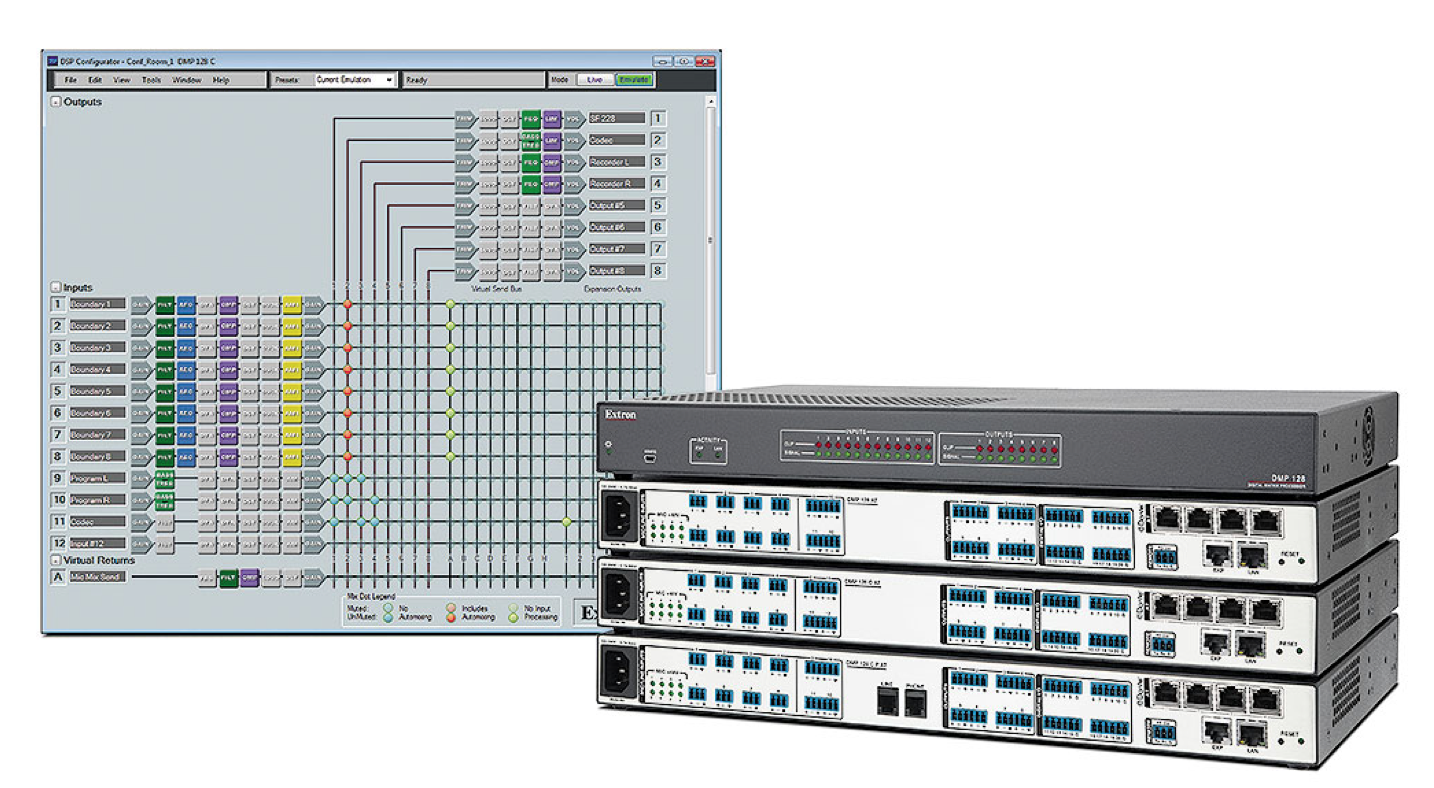This screenshot has height=788, width=1434.
Task: Open the purple CMP block on Mic Mix Send
Action: point(249,577)
